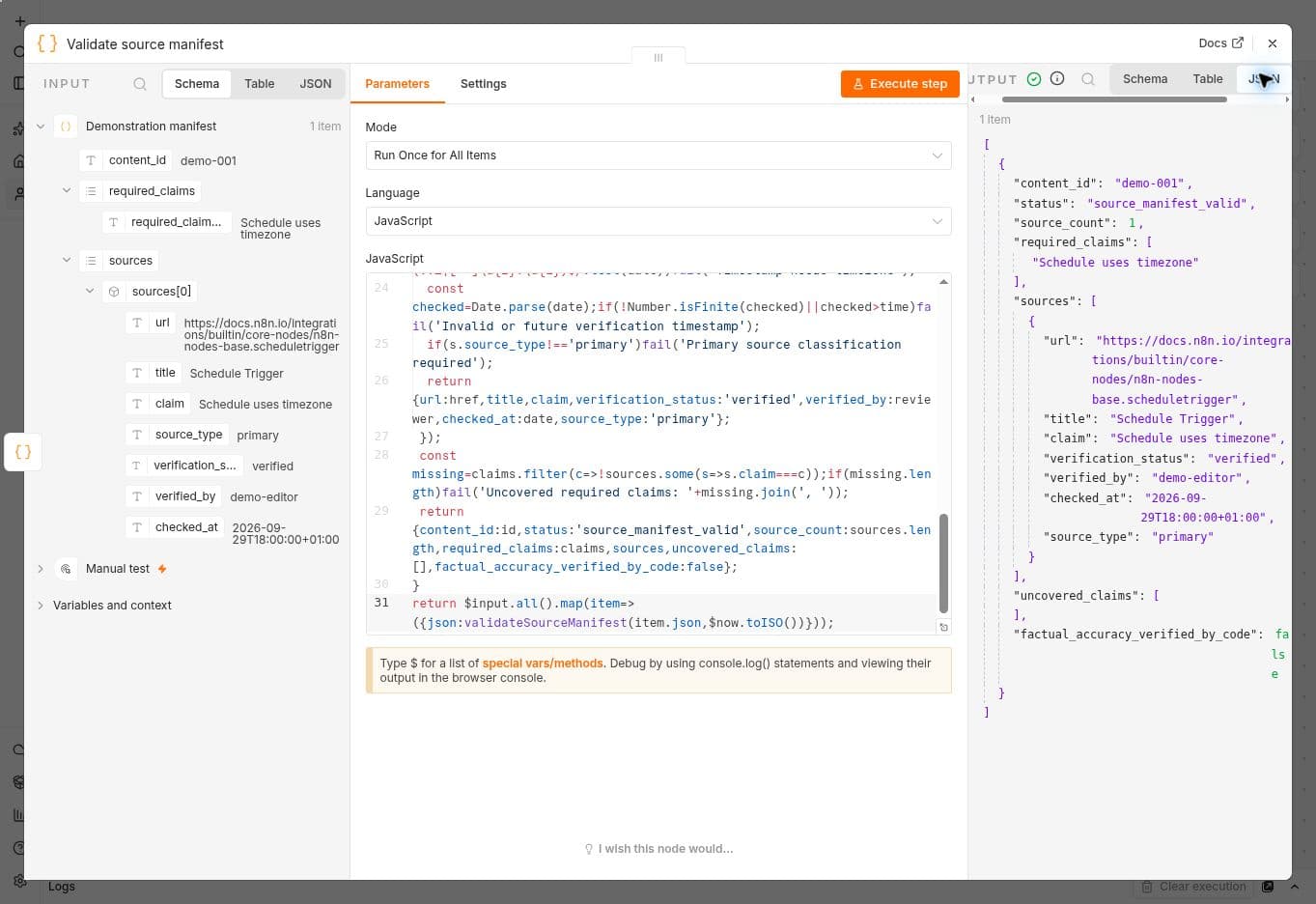The width and height of the screenshot is (1316, 904).
Task: Collapse the required_claims list
Action: pos(67,191)
